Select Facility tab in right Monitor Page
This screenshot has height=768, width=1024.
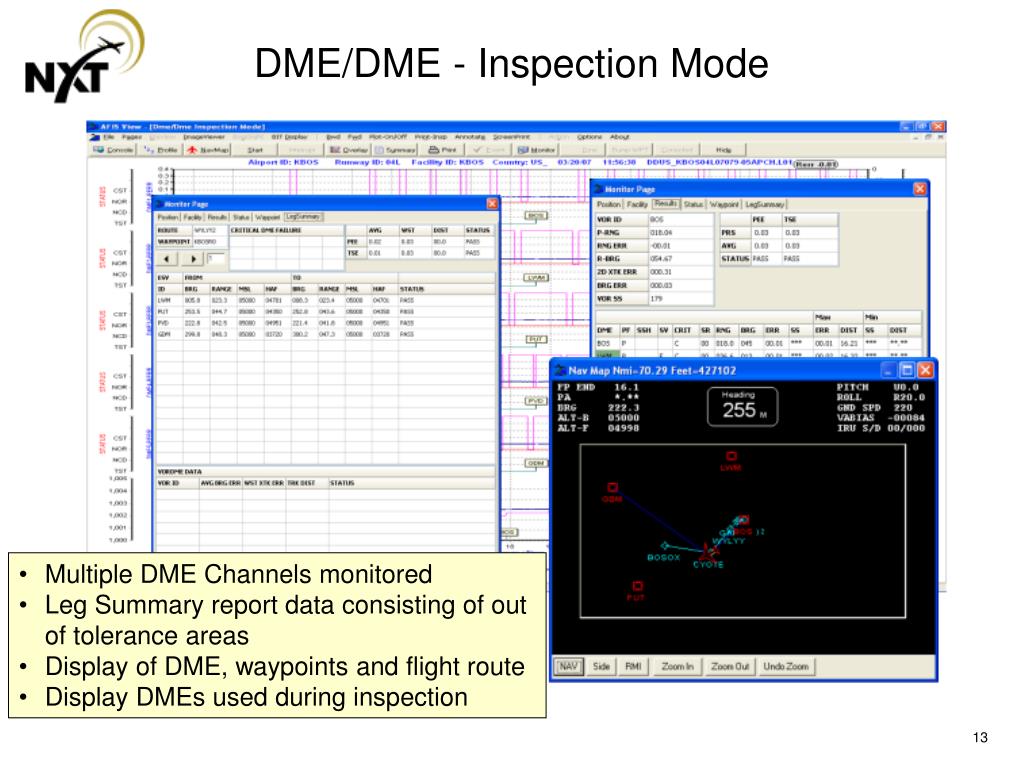(x=637, y=204)
